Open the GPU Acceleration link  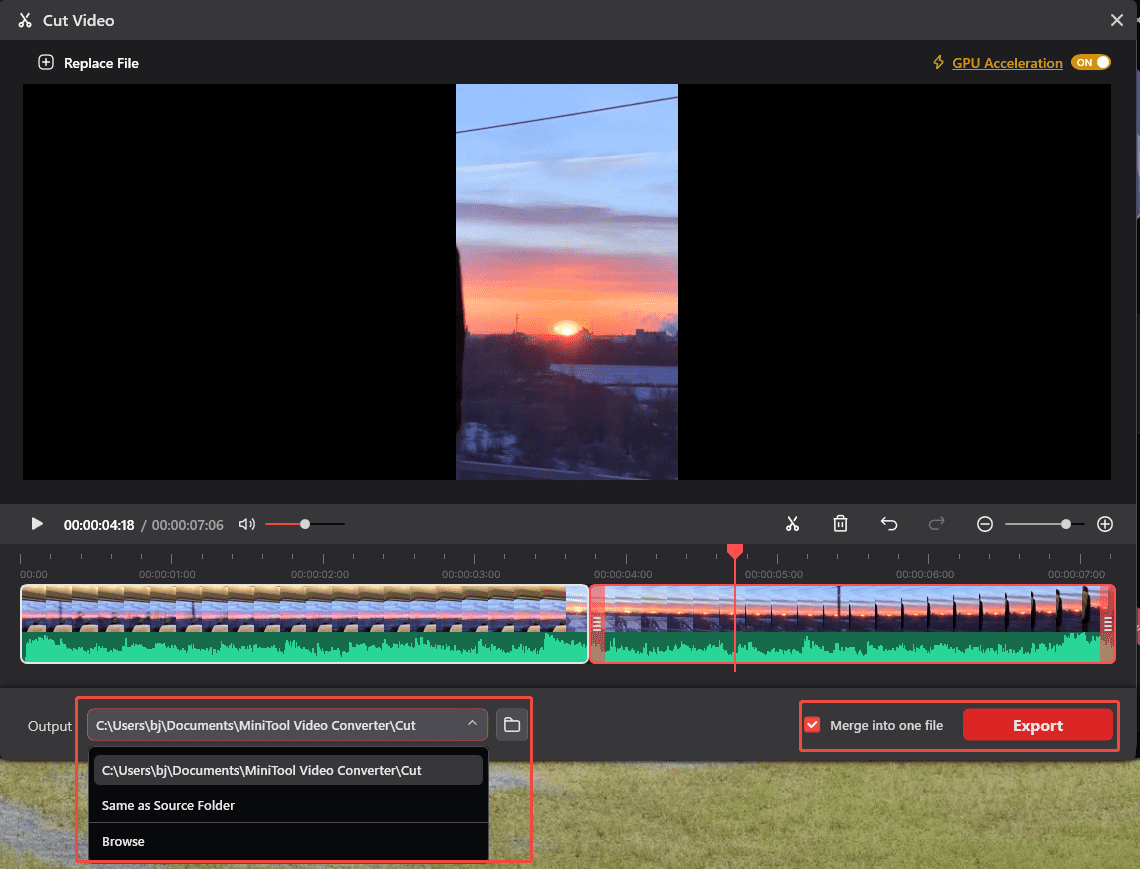pyautogui.click(x=1007, y=63)
